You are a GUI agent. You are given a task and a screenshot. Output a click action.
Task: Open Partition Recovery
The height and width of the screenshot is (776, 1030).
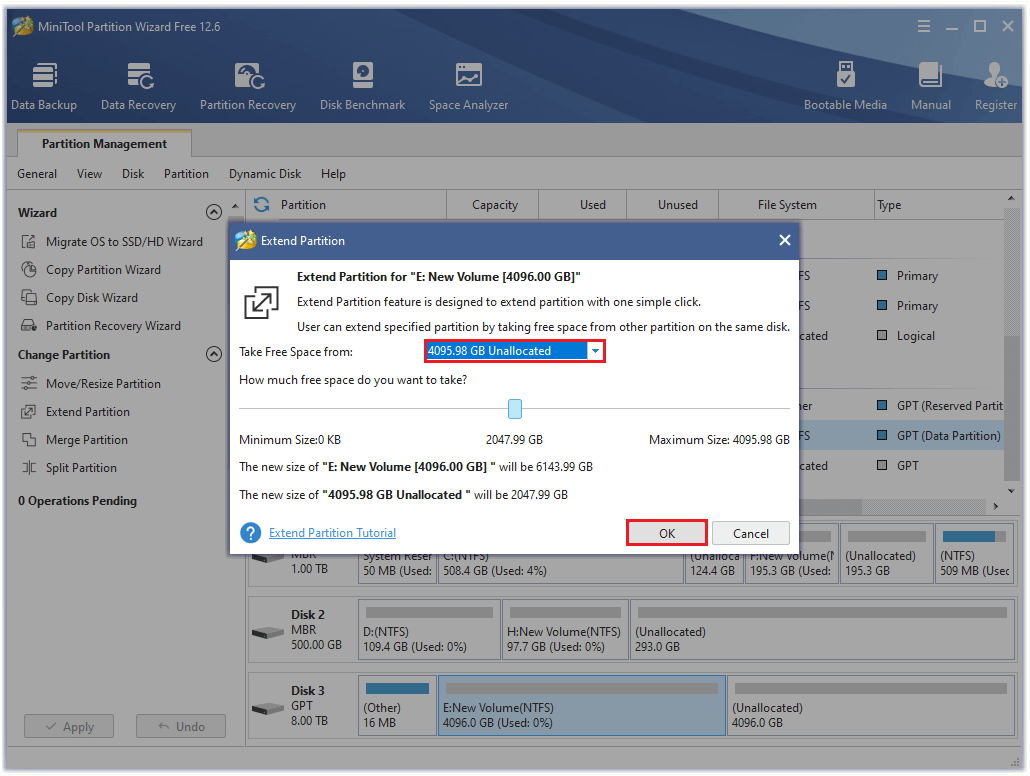click(x=248, y=86)
